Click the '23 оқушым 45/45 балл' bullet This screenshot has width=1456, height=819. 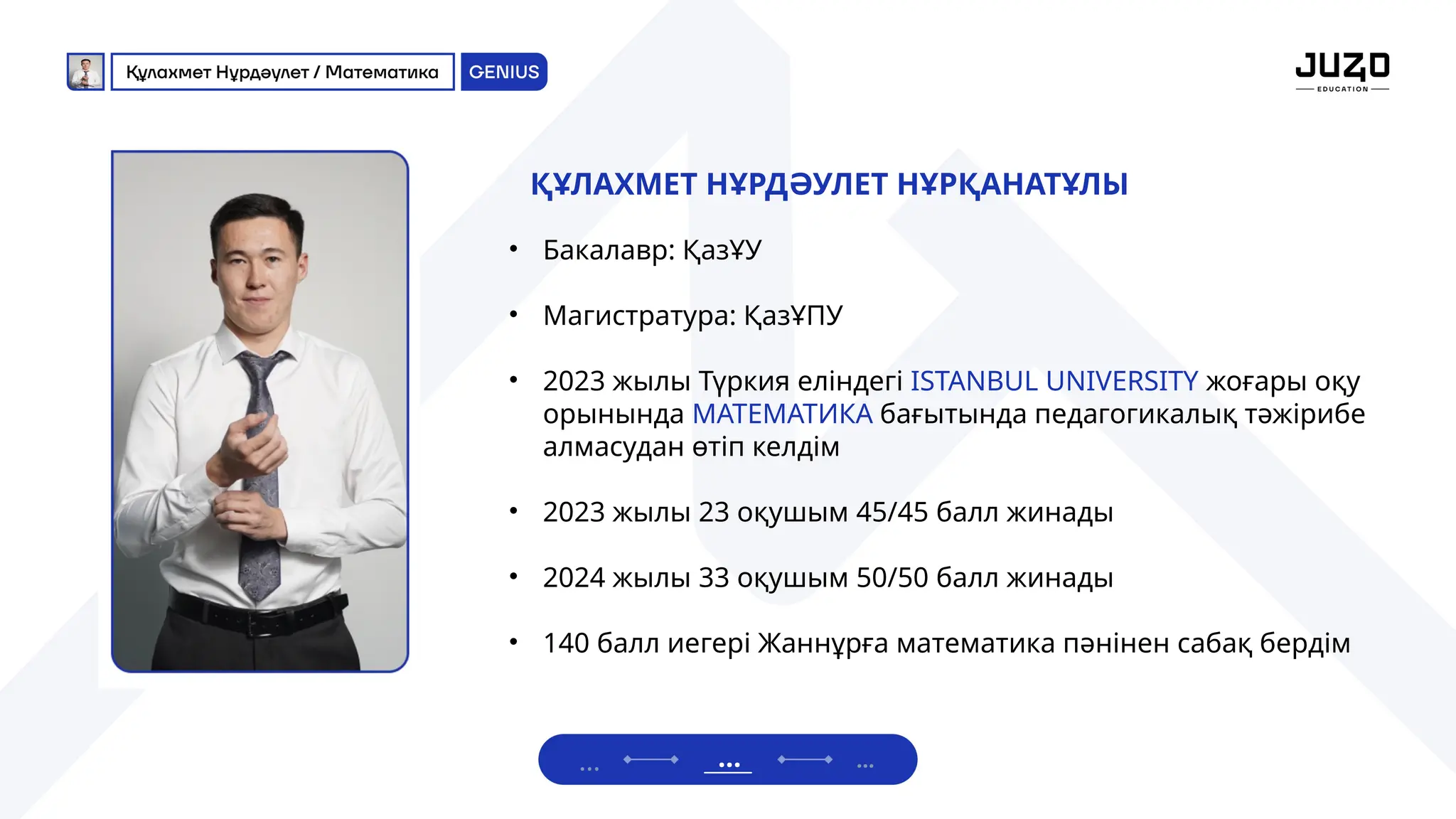(828, 512)
